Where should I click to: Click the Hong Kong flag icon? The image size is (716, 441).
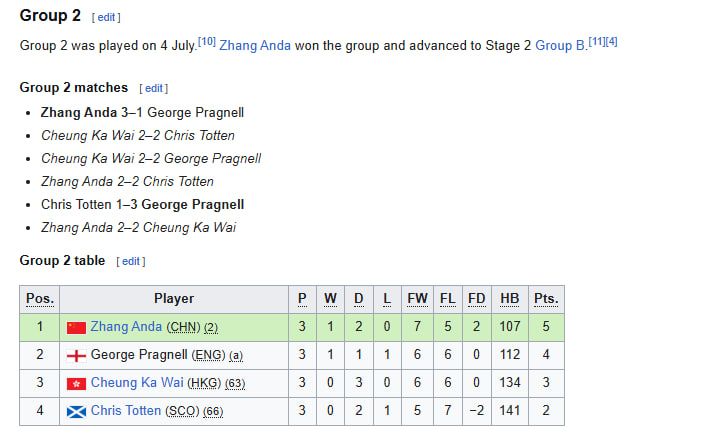[76, 383]
